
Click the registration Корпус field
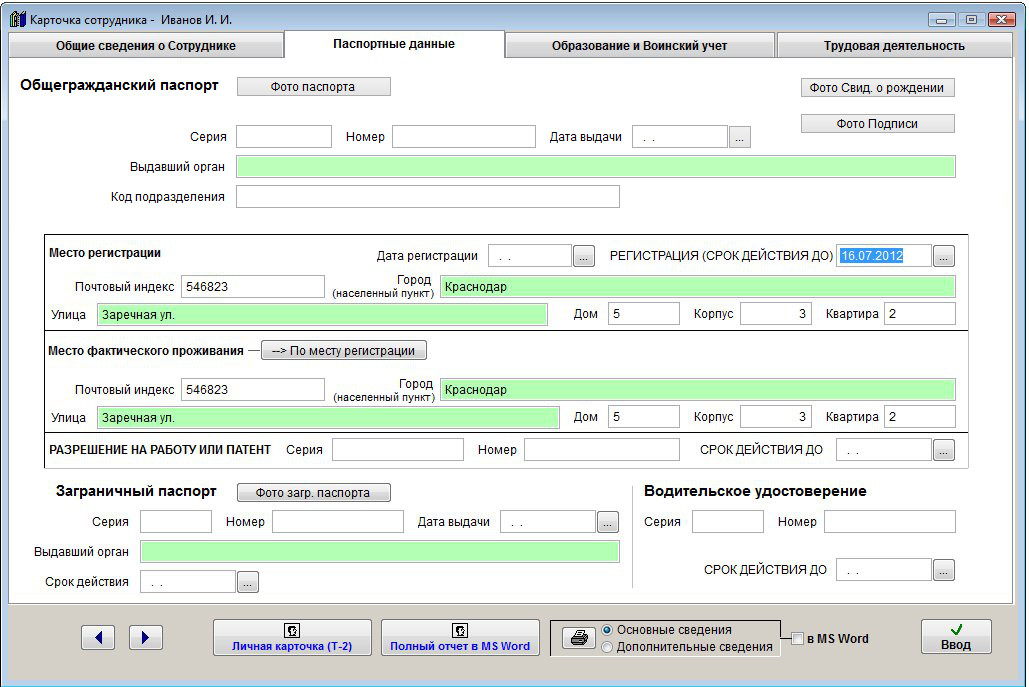pyautogui.click(x=776, y=314)
